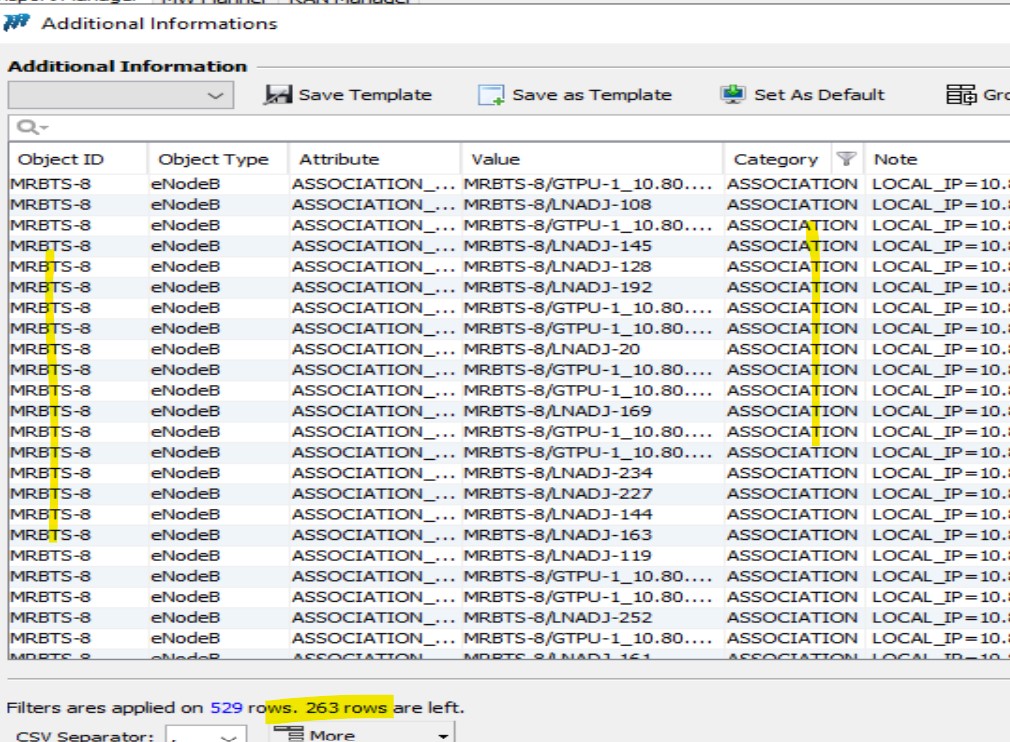Click the Set As Default monitor icon

click(x=733, y=95)
